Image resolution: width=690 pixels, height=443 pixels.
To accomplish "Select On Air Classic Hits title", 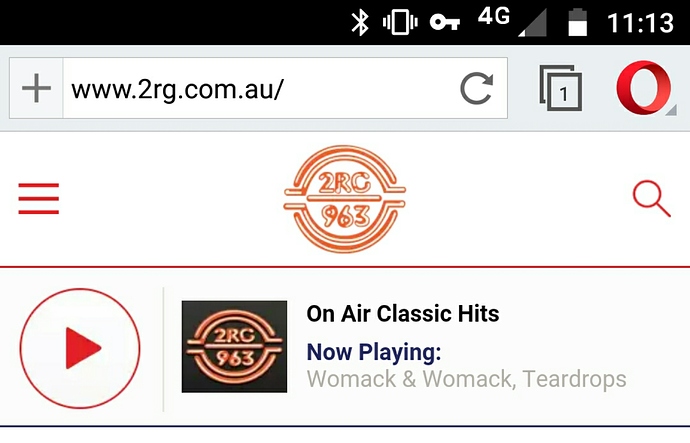I will click(x=403, y=314).
